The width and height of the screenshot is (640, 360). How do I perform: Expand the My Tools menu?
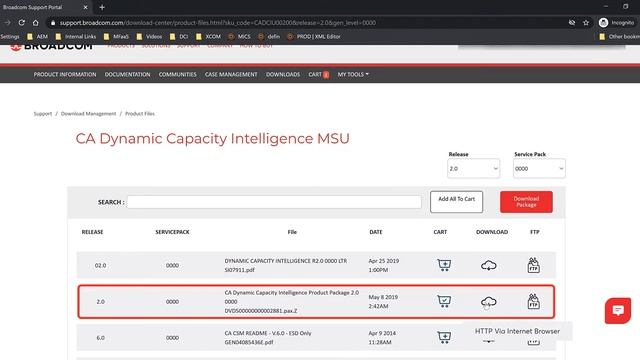click(x=353, y=74)
